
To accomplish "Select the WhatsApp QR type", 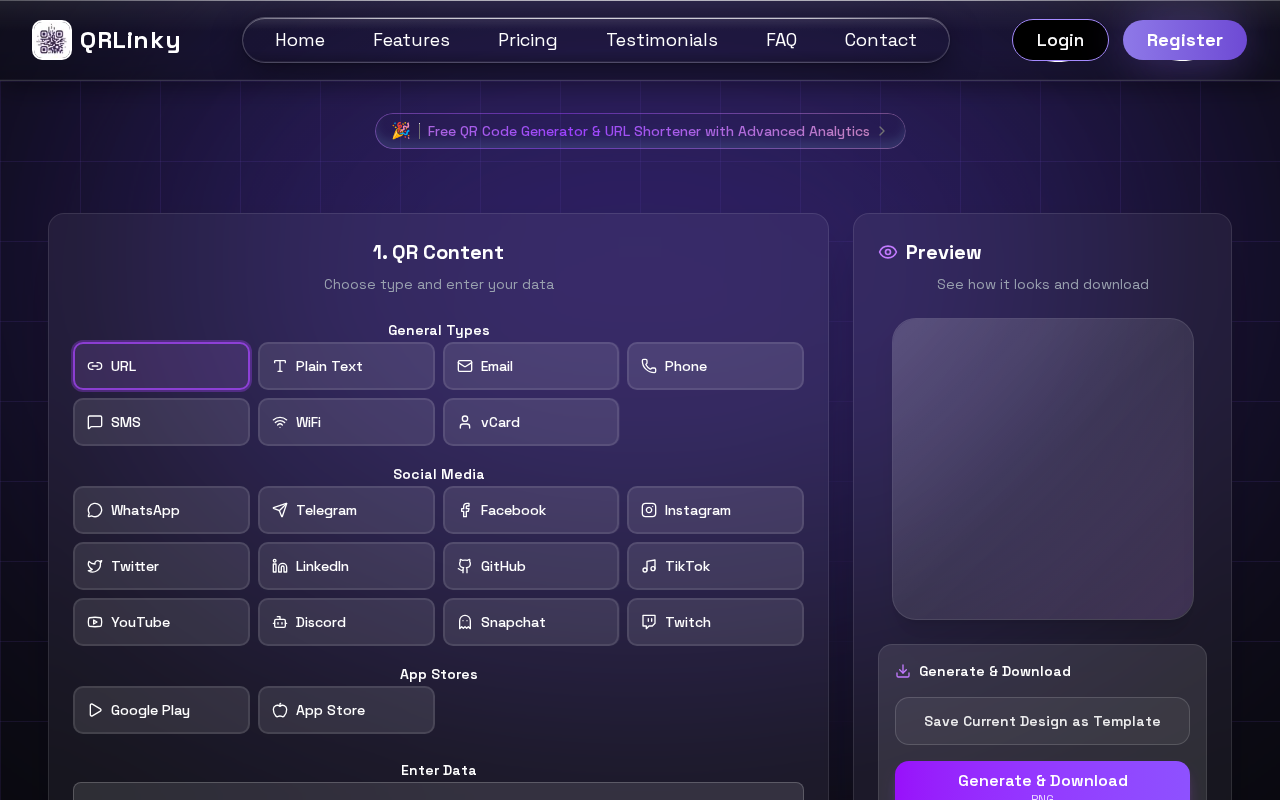I will click(x=161, y=510).
